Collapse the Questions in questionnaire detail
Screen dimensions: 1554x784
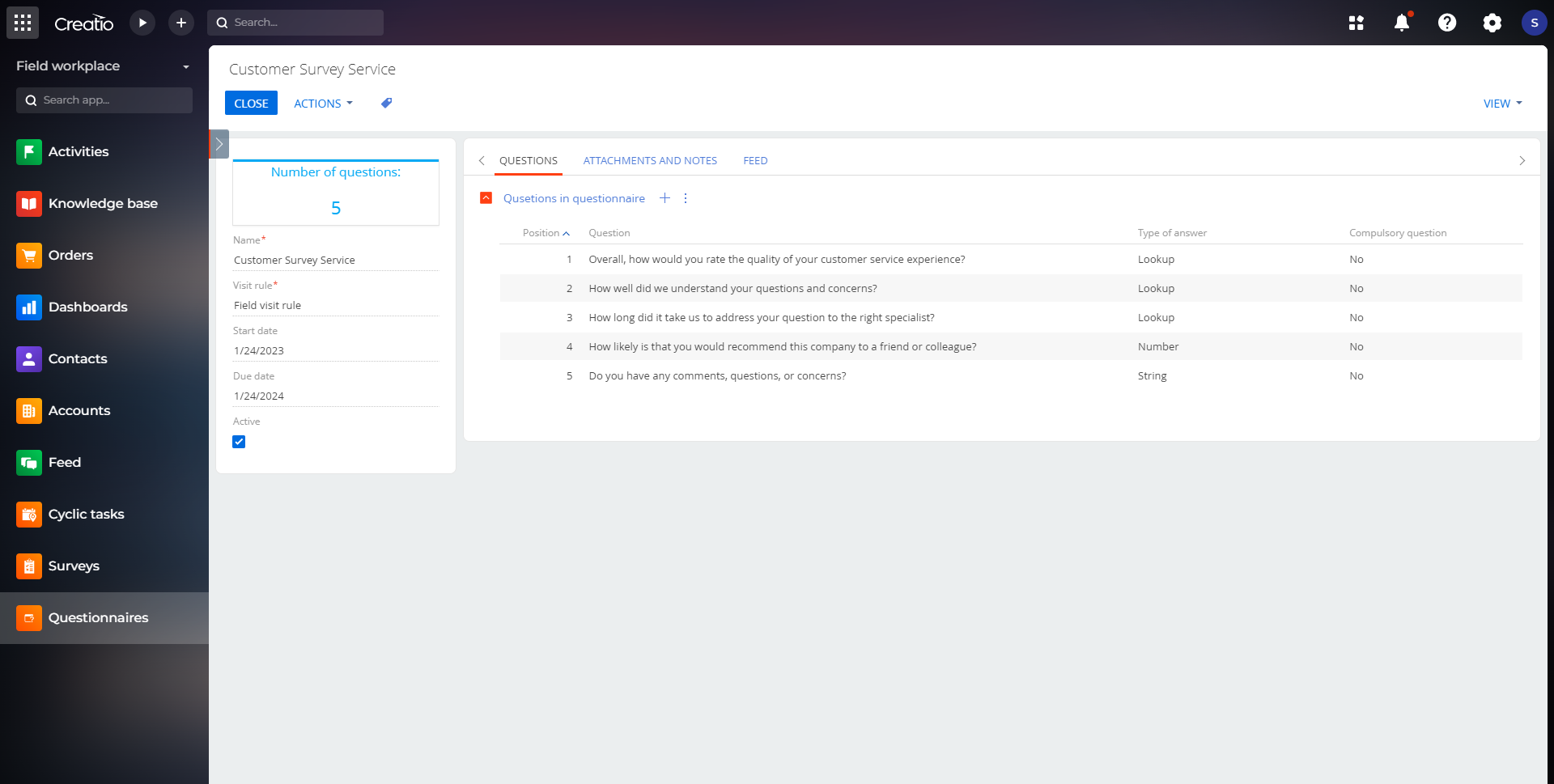point(486,198)
